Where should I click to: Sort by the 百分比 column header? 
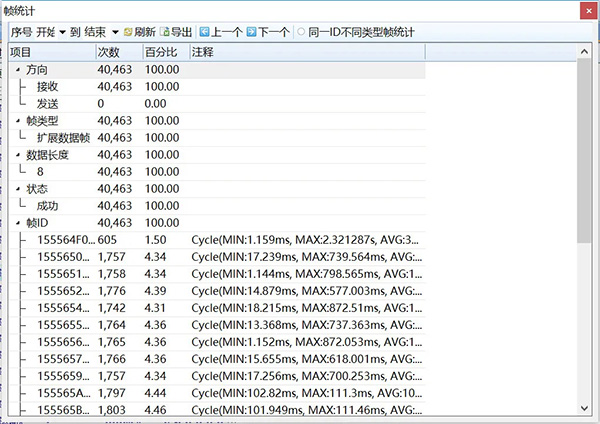pos(163,51)
